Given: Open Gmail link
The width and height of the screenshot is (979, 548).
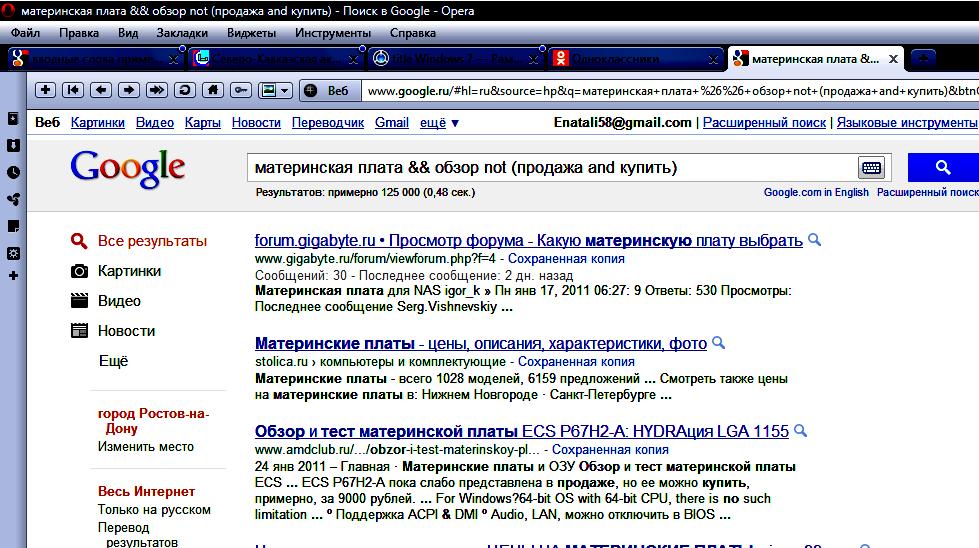Looking at the screenshot, I should pos(391,122).
